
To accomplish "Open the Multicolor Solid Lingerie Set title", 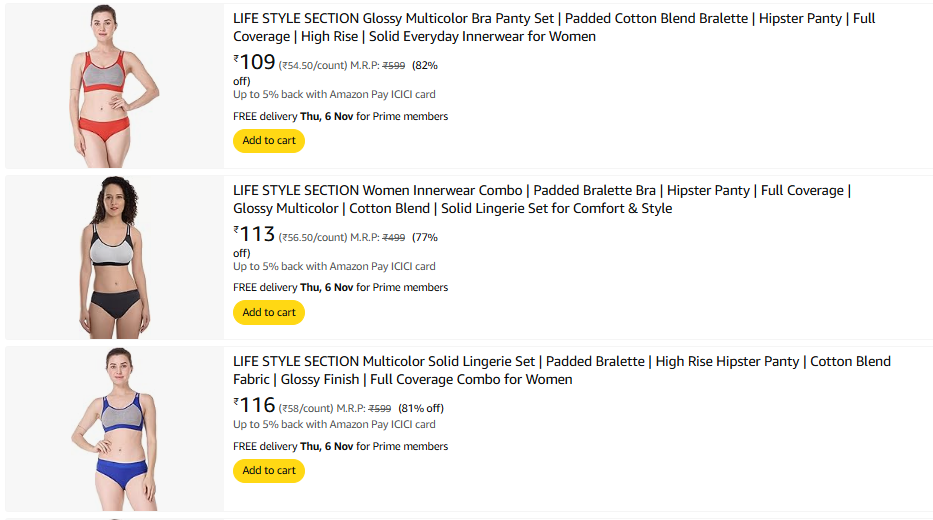I will 561,370.
